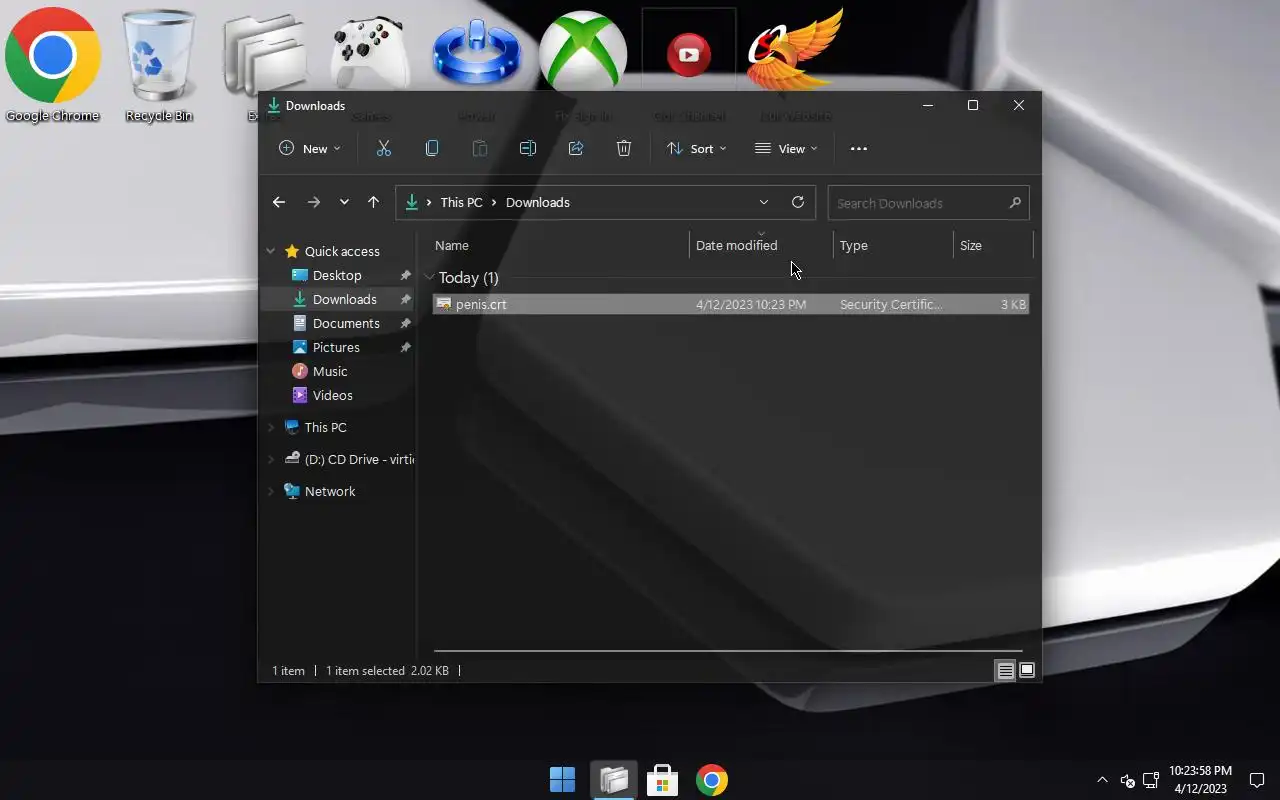Click the horizontal scrollbar in file list

pyautogui.click(x=728, y=651)
